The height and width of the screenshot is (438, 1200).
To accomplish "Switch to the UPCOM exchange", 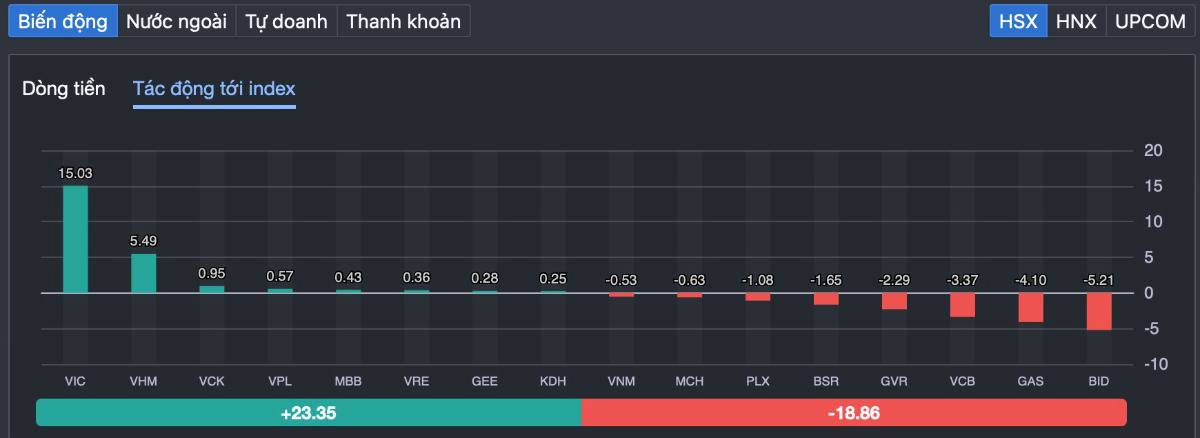I will tap(1150, 21).
